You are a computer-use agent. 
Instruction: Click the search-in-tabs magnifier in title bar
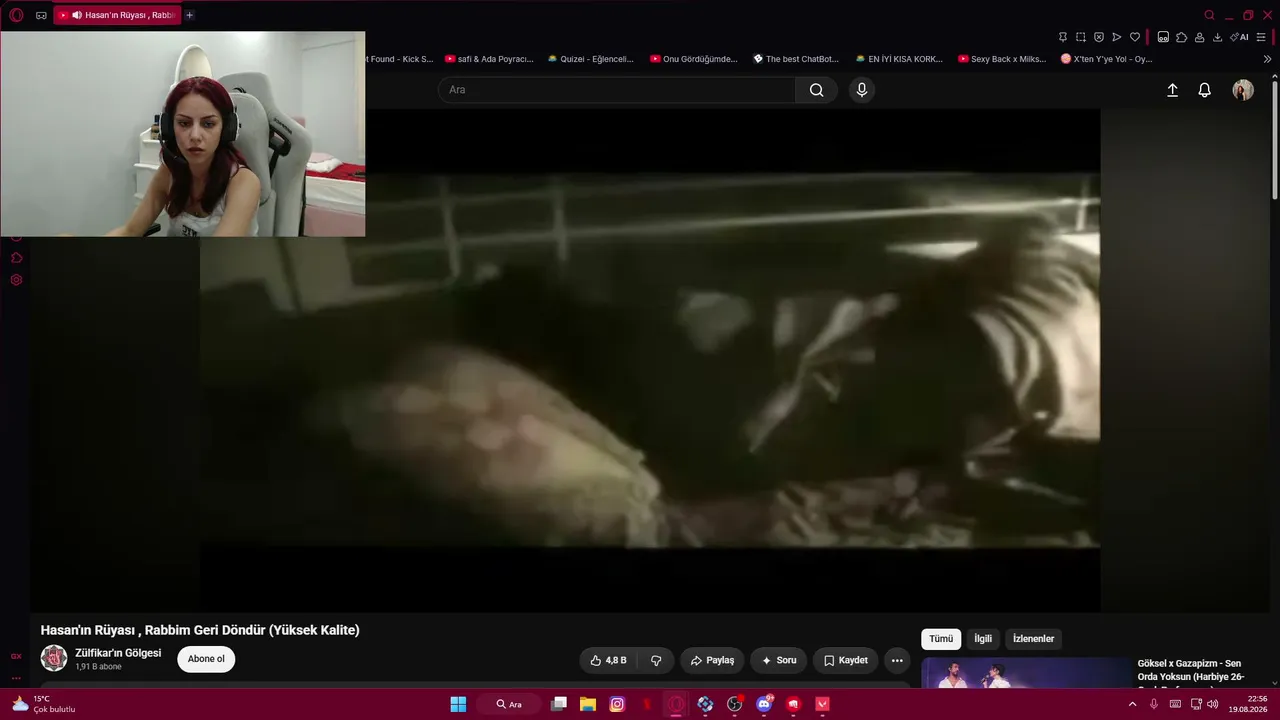tap(1210, 15)
